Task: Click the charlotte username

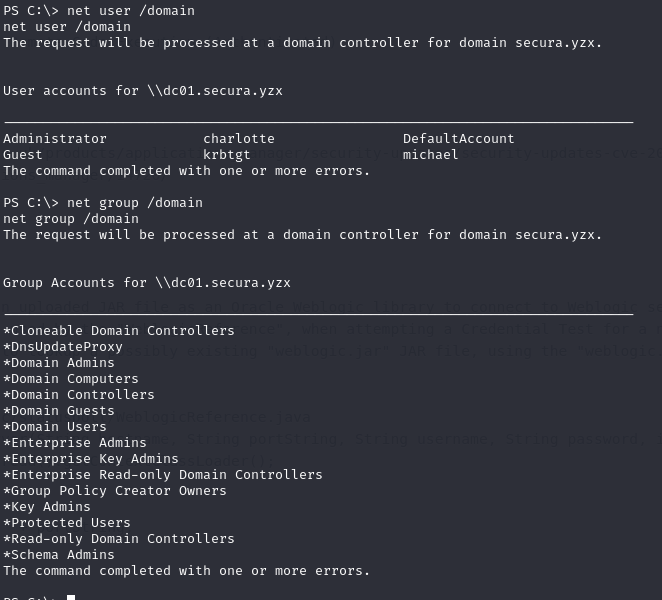Action: [239, 139]
